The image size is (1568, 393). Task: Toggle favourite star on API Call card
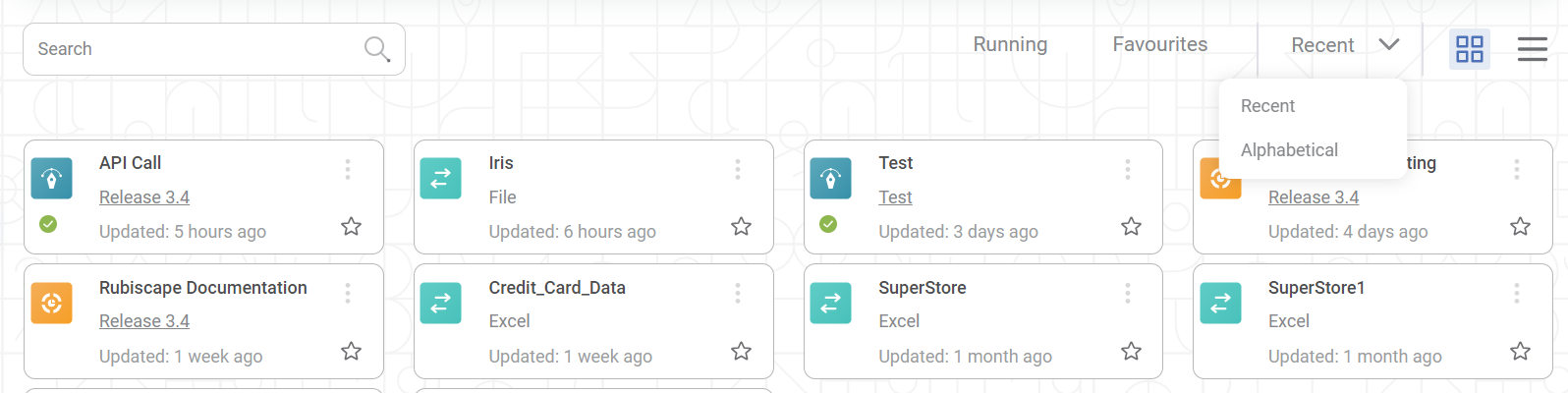(351, 227)
